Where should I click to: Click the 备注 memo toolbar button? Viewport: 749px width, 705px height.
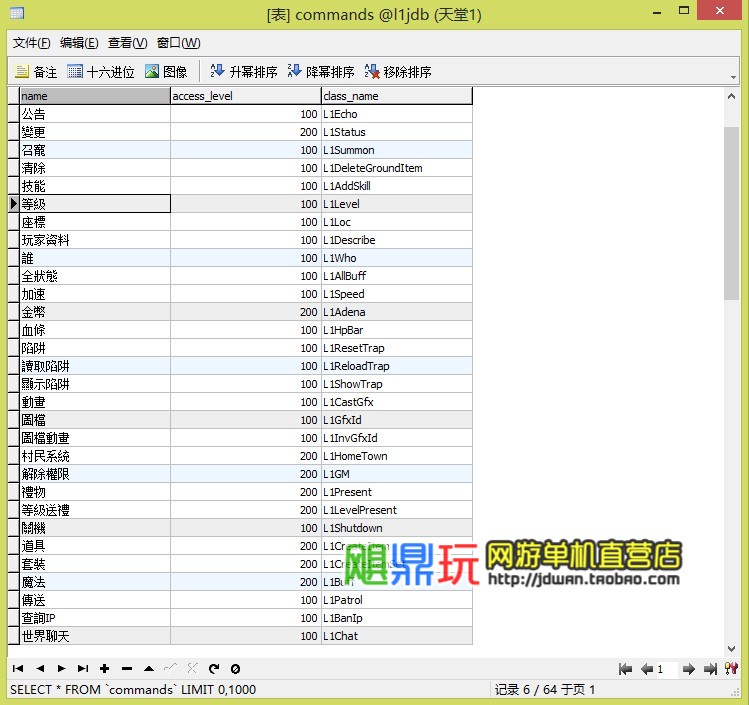point(36,72)
